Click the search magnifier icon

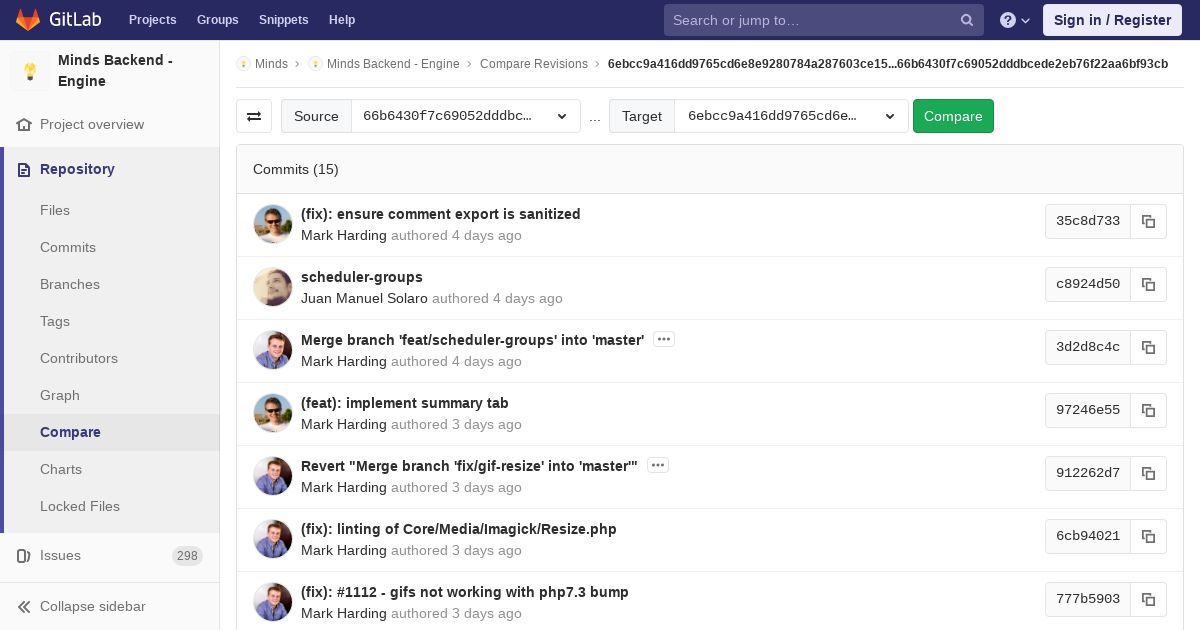click(x=966, y=20)
